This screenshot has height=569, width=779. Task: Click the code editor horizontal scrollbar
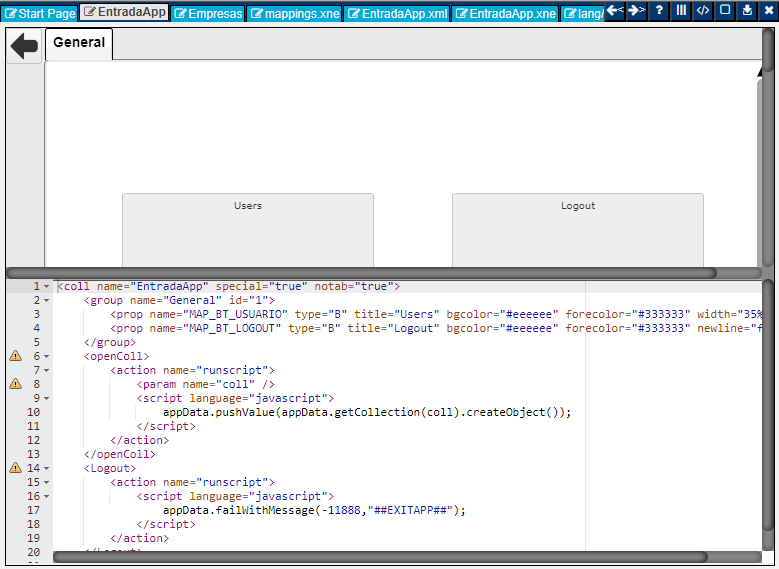pyautogui.click(x=380, y=557)
